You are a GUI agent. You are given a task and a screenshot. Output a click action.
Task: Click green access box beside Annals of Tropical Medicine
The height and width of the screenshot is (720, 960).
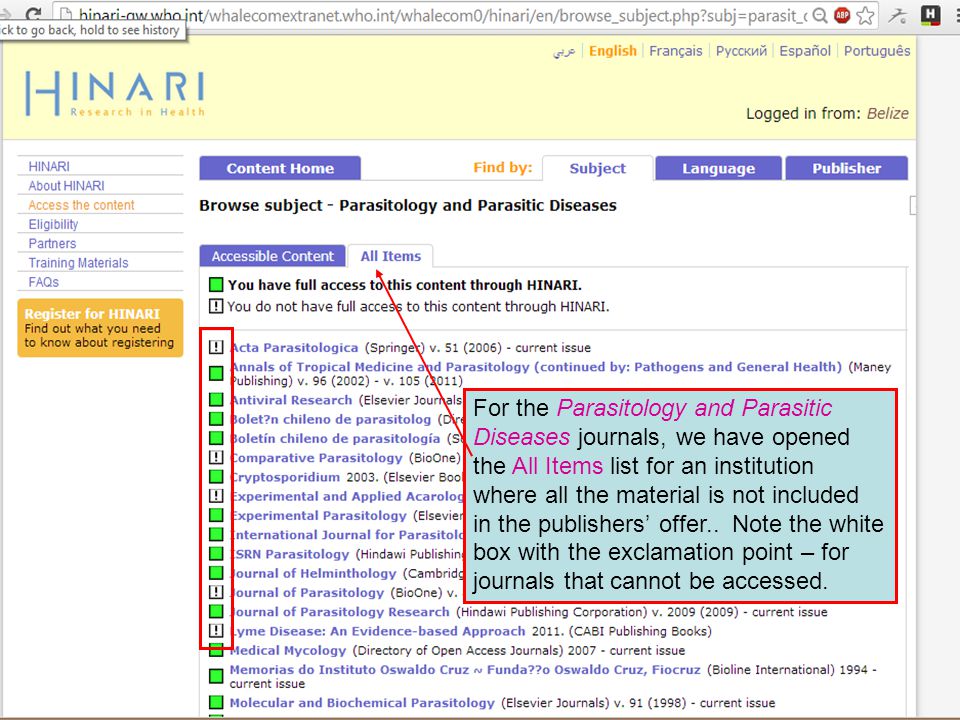(216, 373)
